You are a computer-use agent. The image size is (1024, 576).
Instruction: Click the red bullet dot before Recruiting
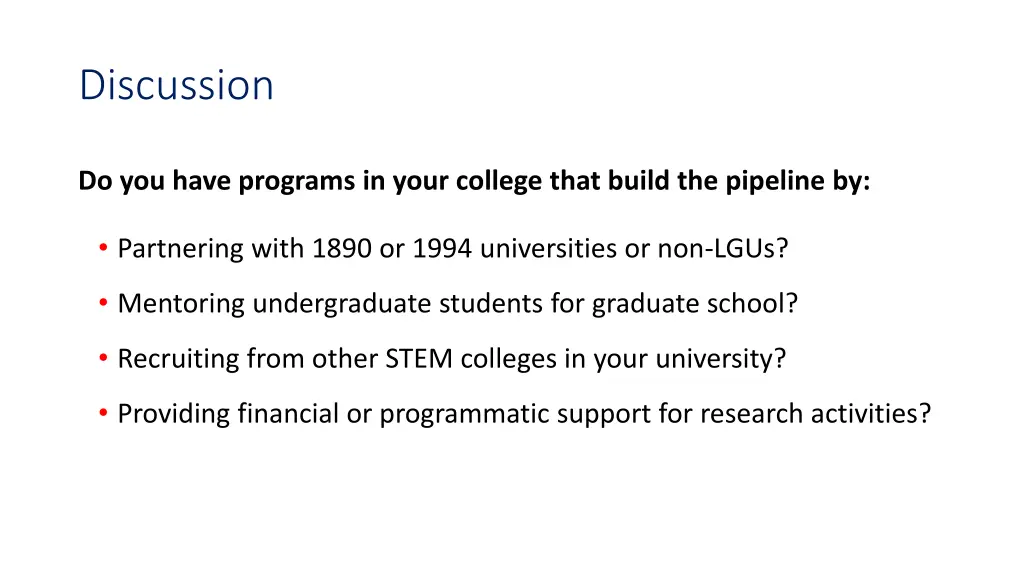coord(103,358)
